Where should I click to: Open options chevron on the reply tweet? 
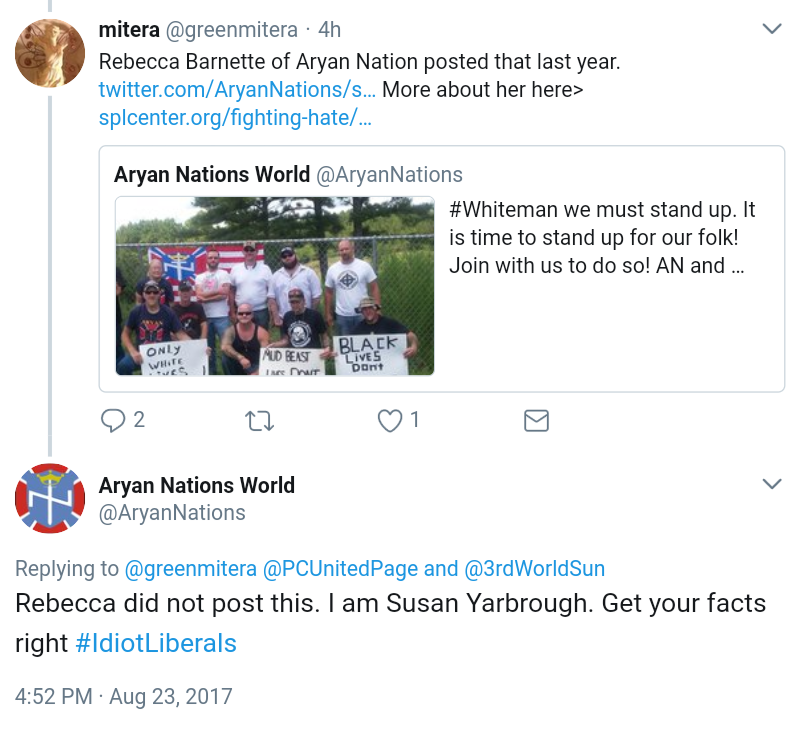click(772, 484)
